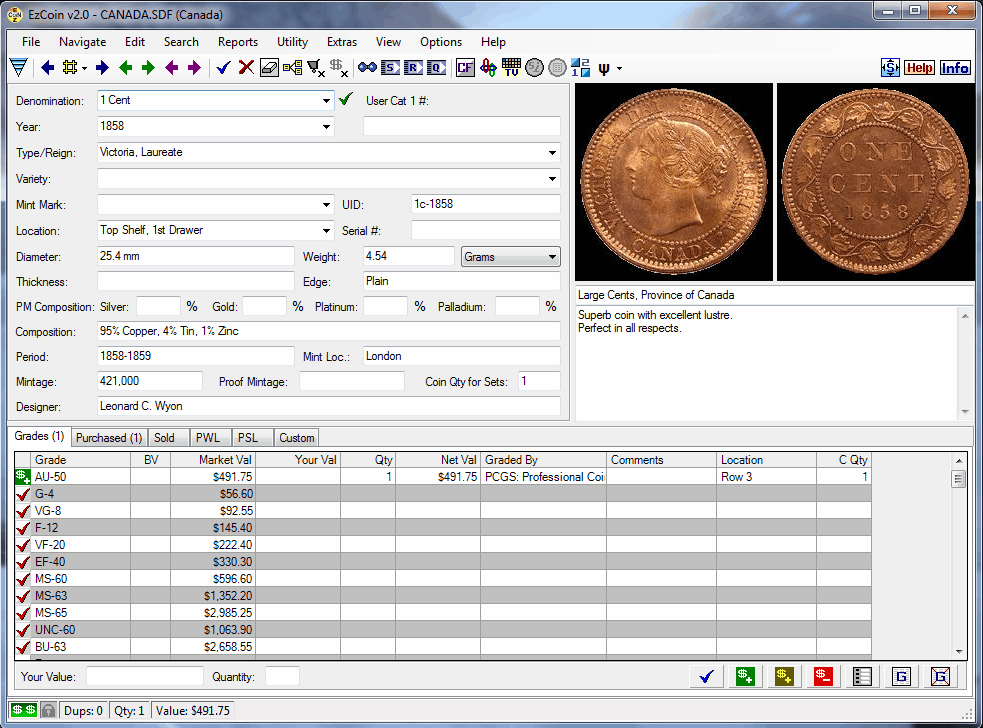The height and width of the screenshot is (728, 983).
Task: Open the Grams weight unit dropdown
Action: pos(555,256)
